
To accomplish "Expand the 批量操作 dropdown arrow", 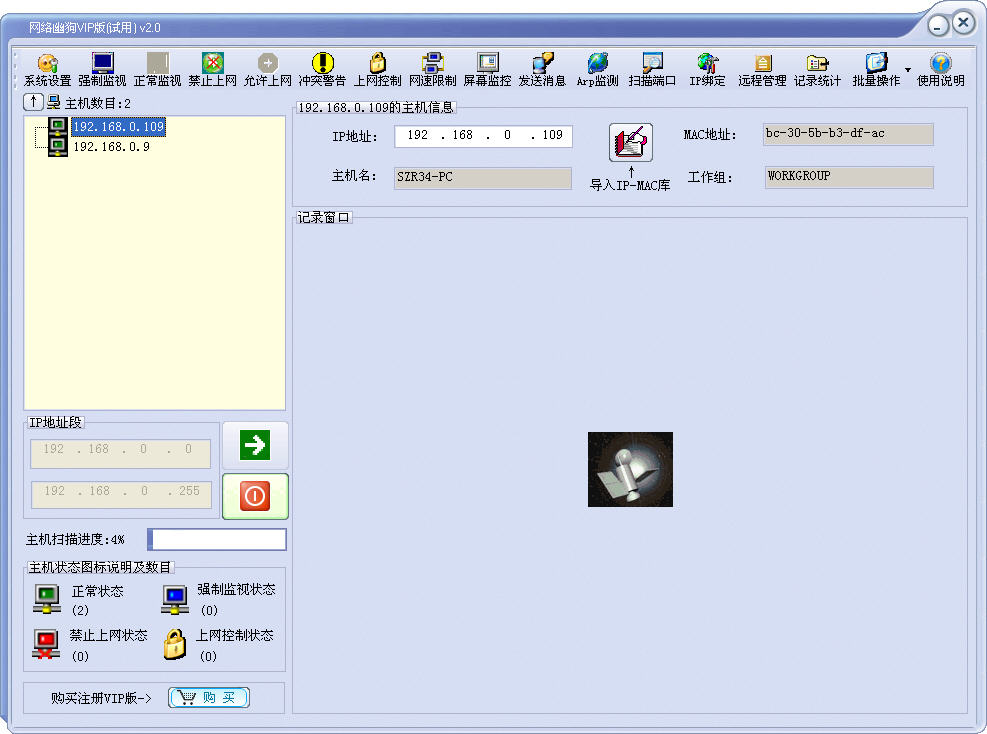I will pyautogui.click(x=908, y=70).
